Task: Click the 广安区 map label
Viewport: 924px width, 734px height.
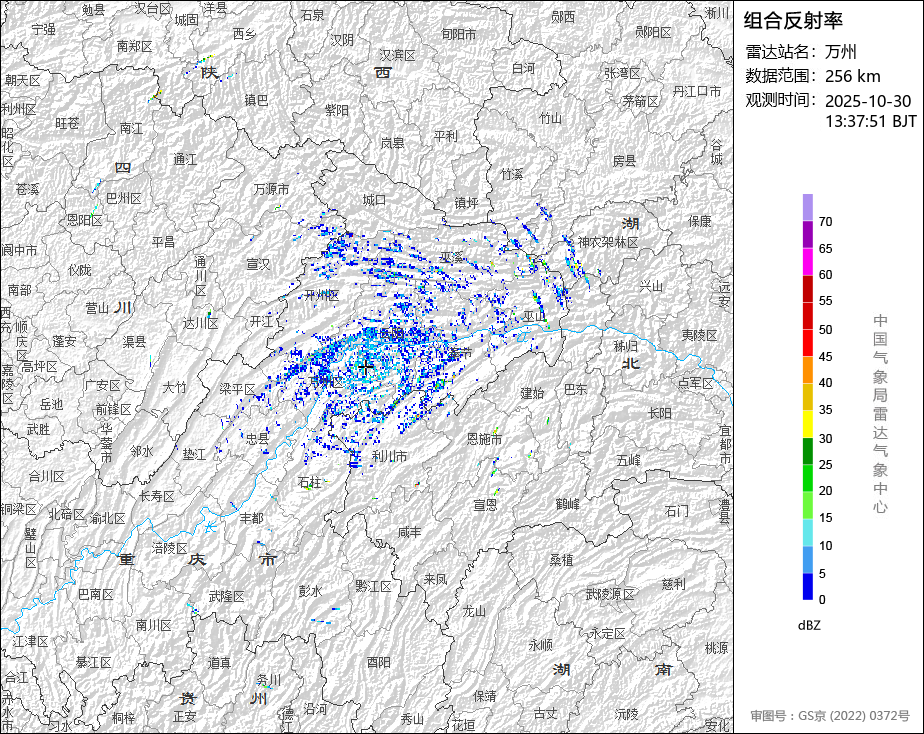Action: click(x=103, y=385)
